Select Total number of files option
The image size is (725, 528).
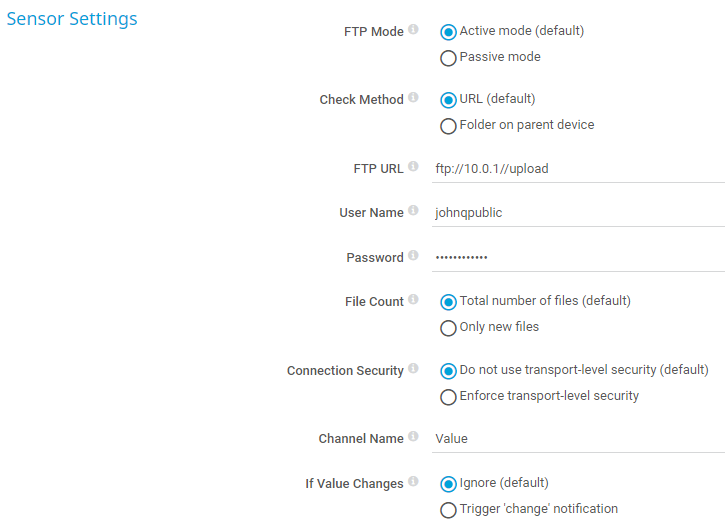tap(449, 302)
